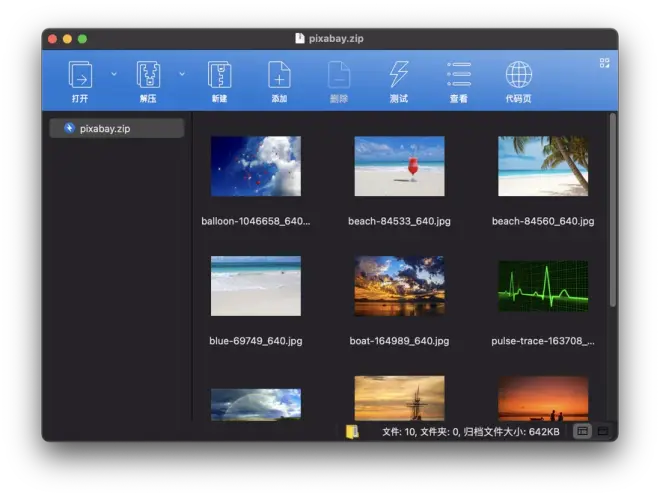
Task: Click the 查看 (View) list icon
Action: [459, 75]
